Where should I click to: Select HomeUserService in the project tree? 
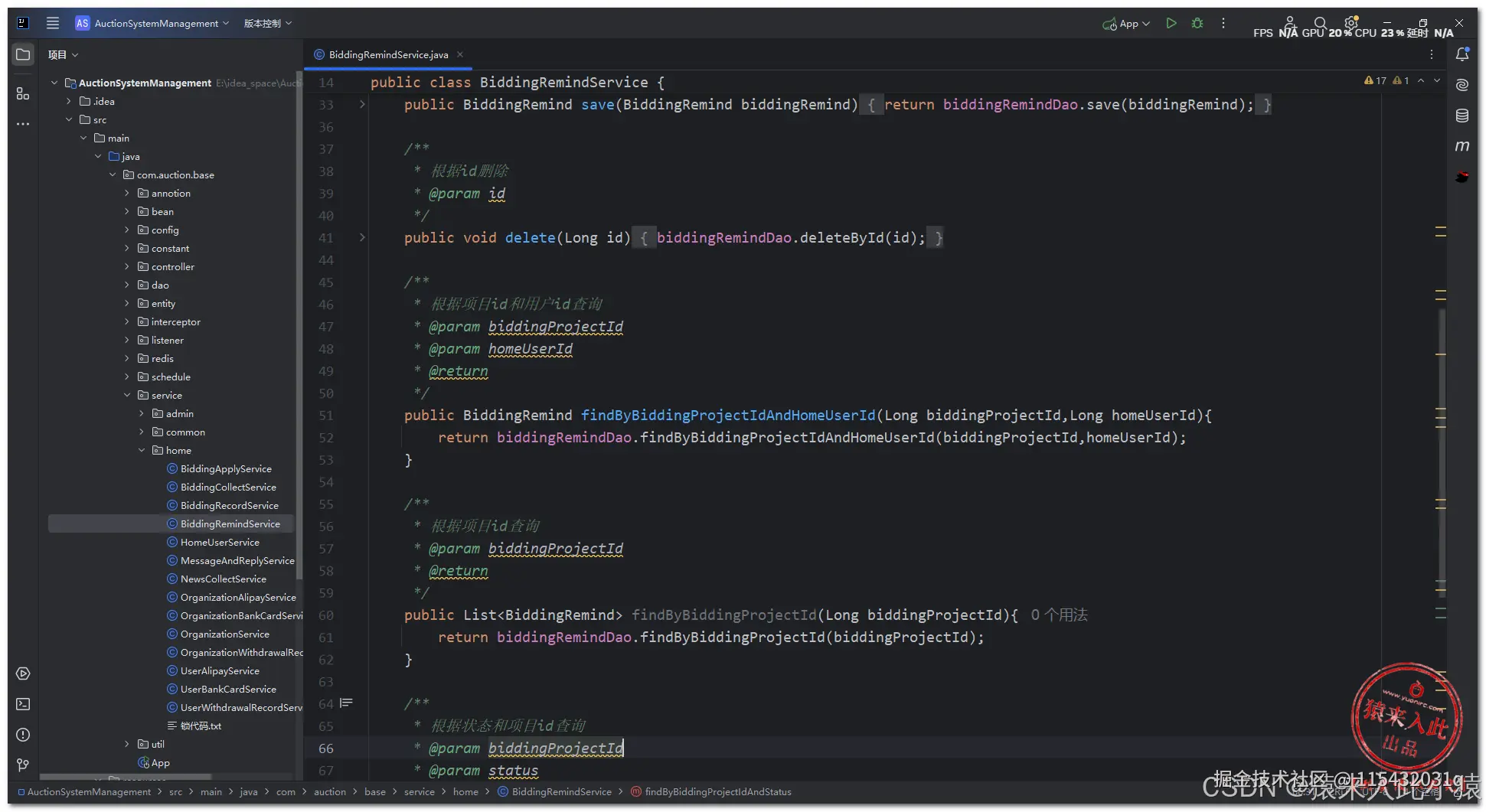coord(220,542)
